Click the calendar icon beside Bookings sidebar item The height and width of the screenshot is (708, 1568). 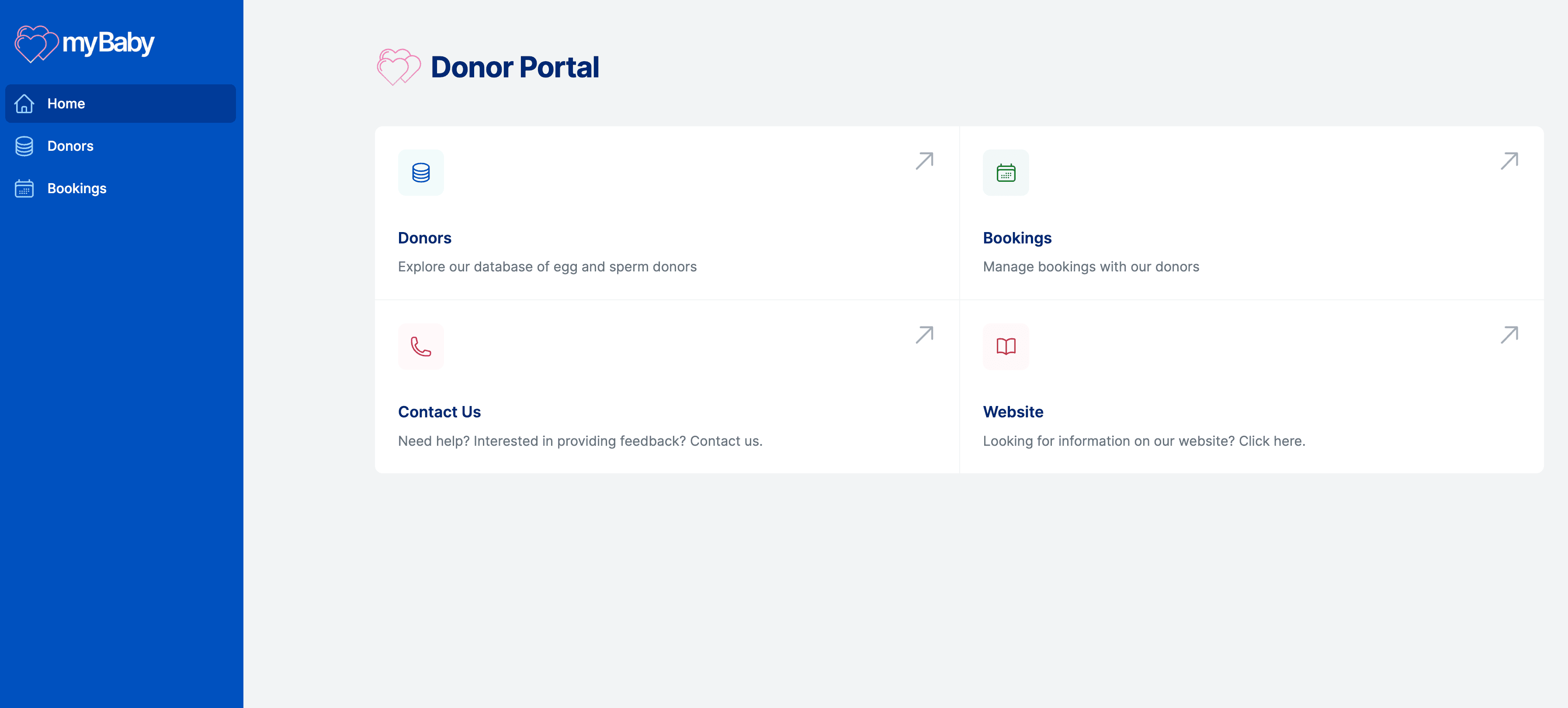tap(24, 189)
